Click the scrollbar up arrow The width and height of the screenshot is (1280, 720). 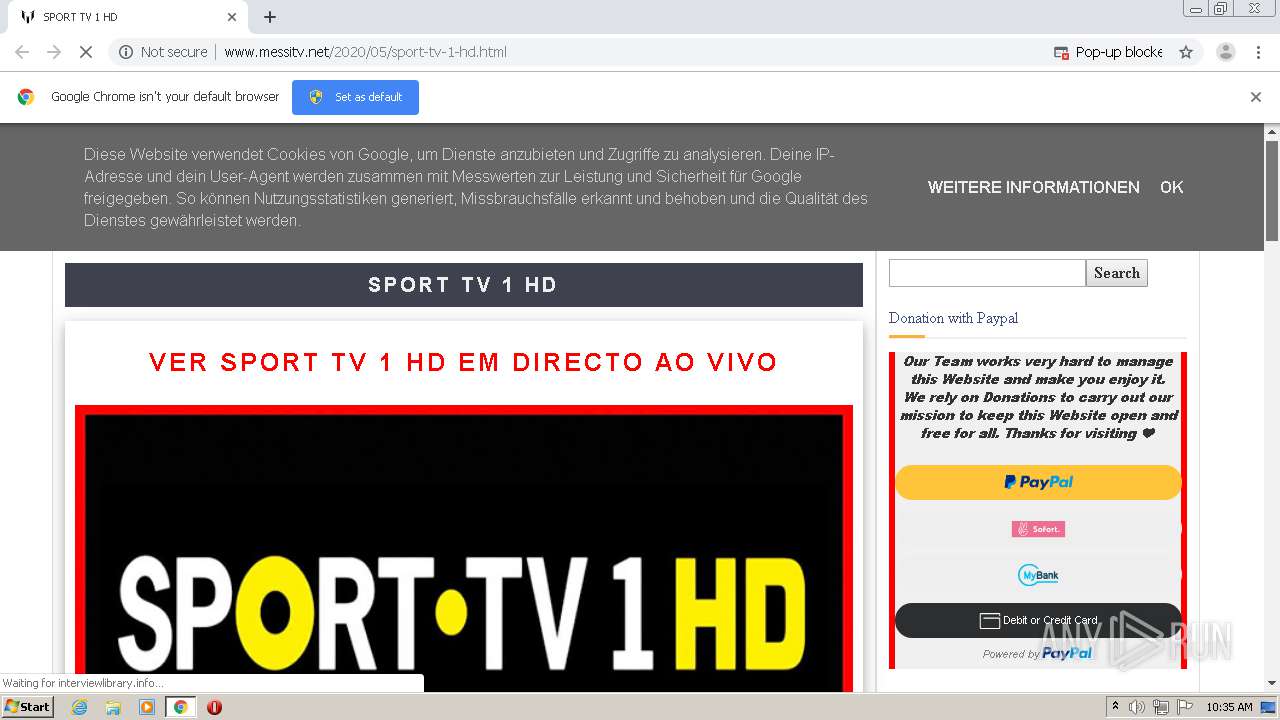(1272, 132)
